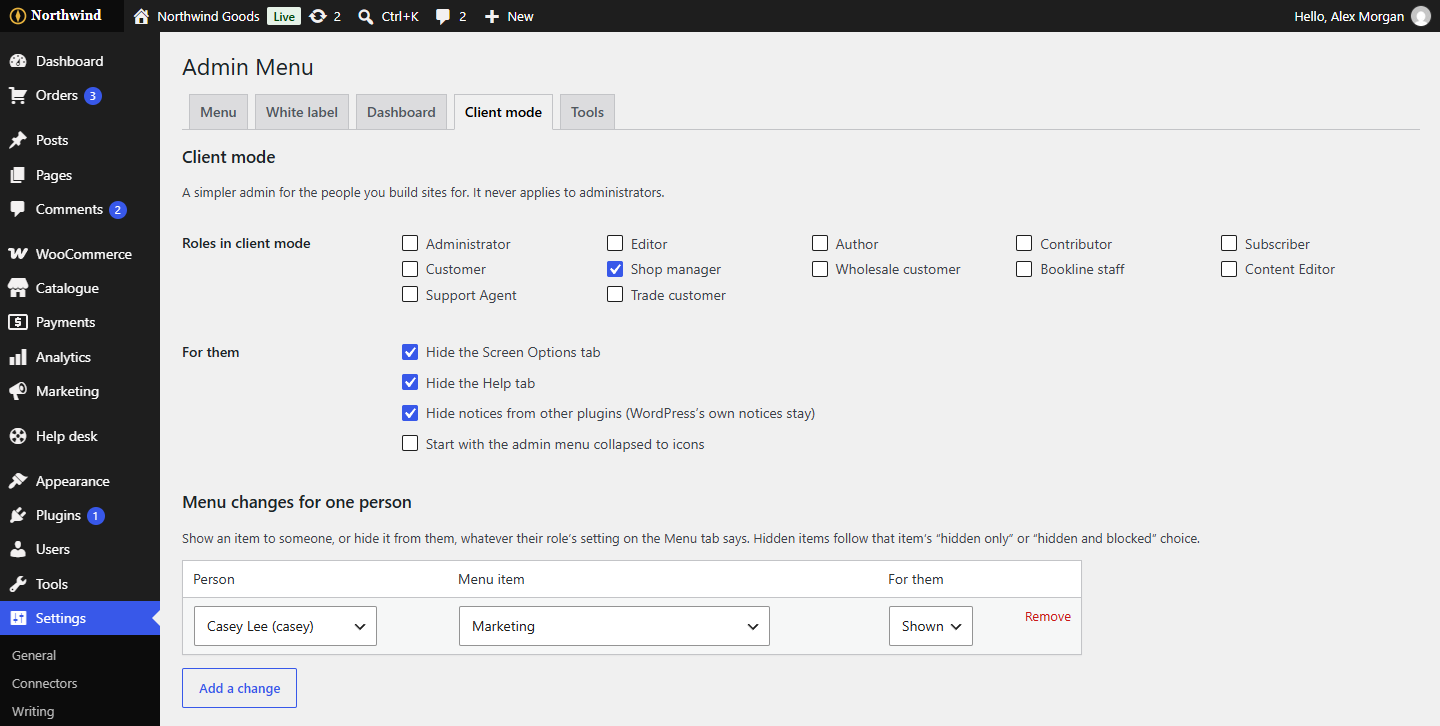
Task: Click the Appearance paintbrush icon
Action: [17, 481]
